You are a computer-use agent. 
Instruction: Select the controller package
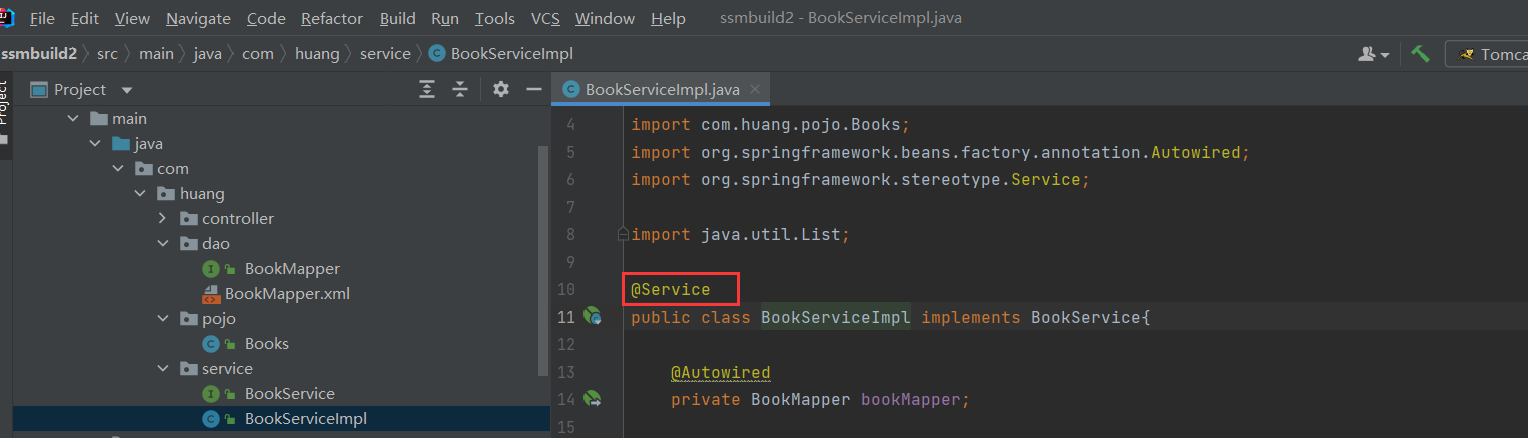[238, 218]
